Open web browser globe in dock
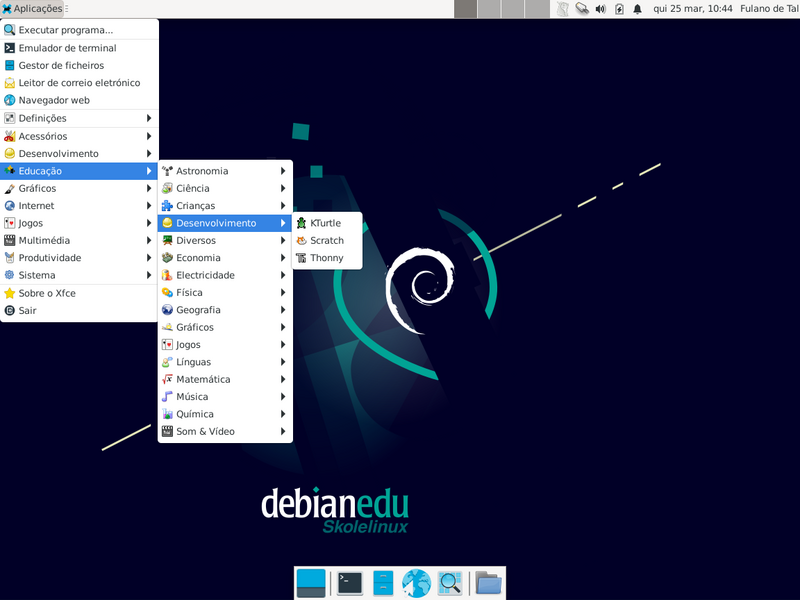Screen dimensions: 800x600 [x=416, y=583]
